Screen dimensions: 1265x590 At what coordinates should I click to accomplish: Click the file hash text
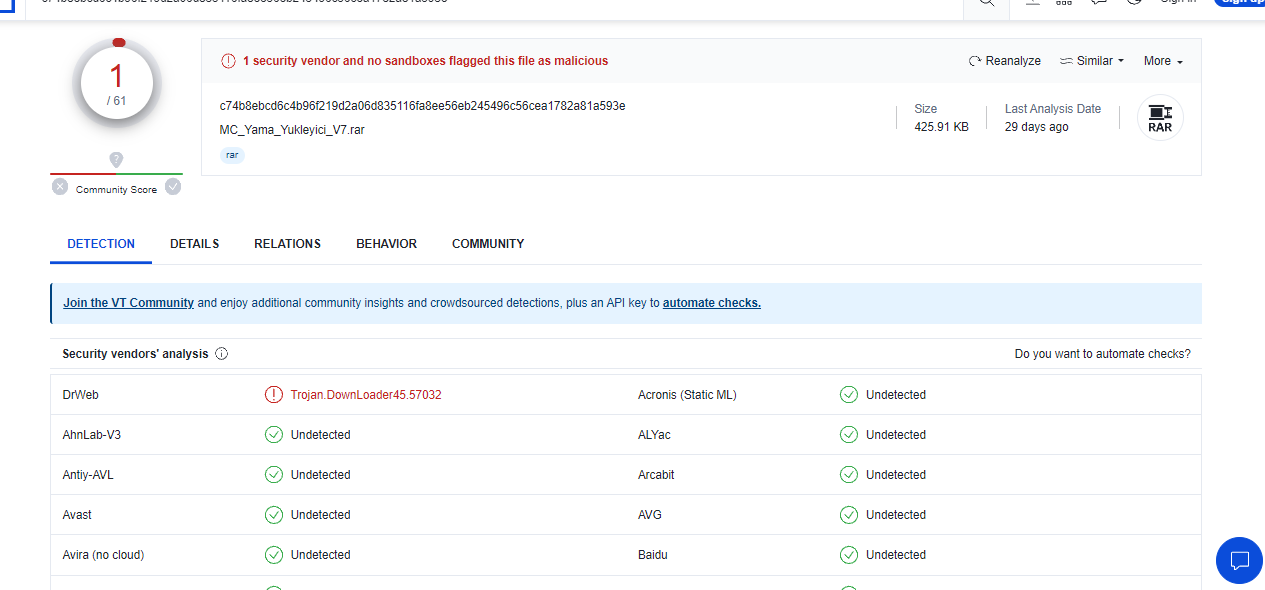[x=422, y=106]
